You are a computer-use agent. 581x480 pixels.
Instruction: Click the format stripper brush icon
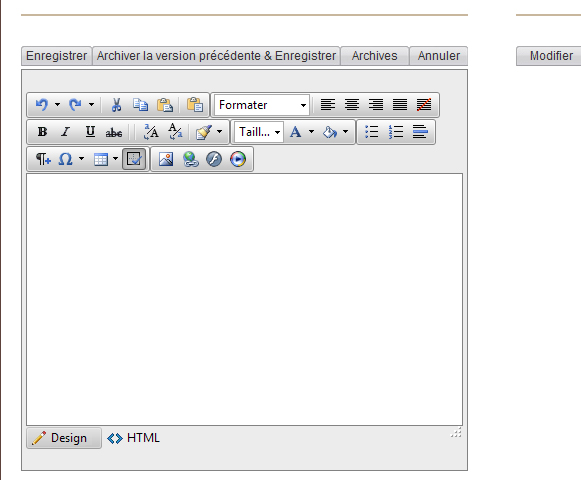coord(204,132)
